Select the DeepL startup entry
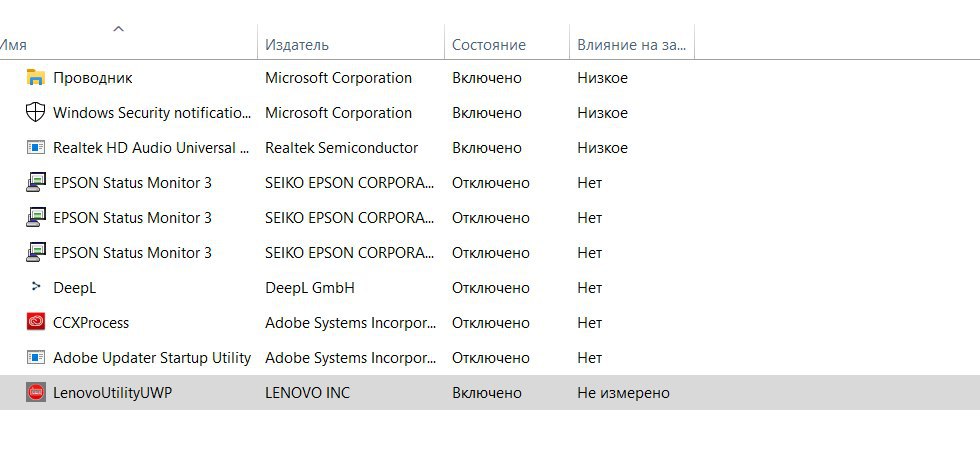980x473 pixels. [74, 288]
